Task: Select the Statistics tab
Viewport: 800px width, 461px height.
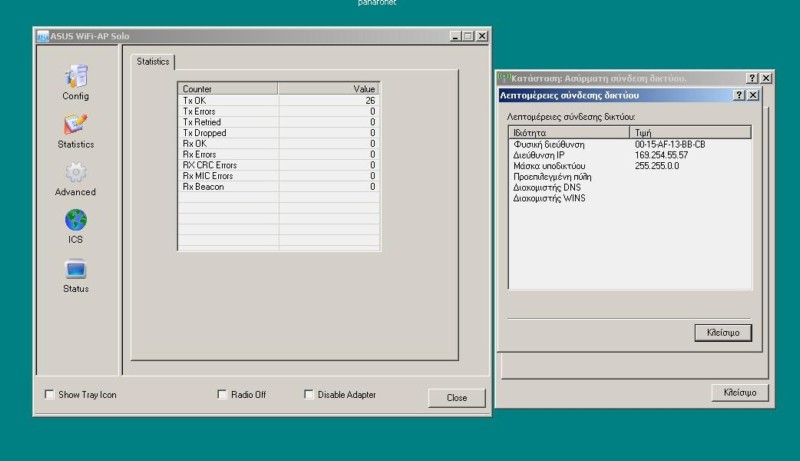Action: tap(153, 62)
